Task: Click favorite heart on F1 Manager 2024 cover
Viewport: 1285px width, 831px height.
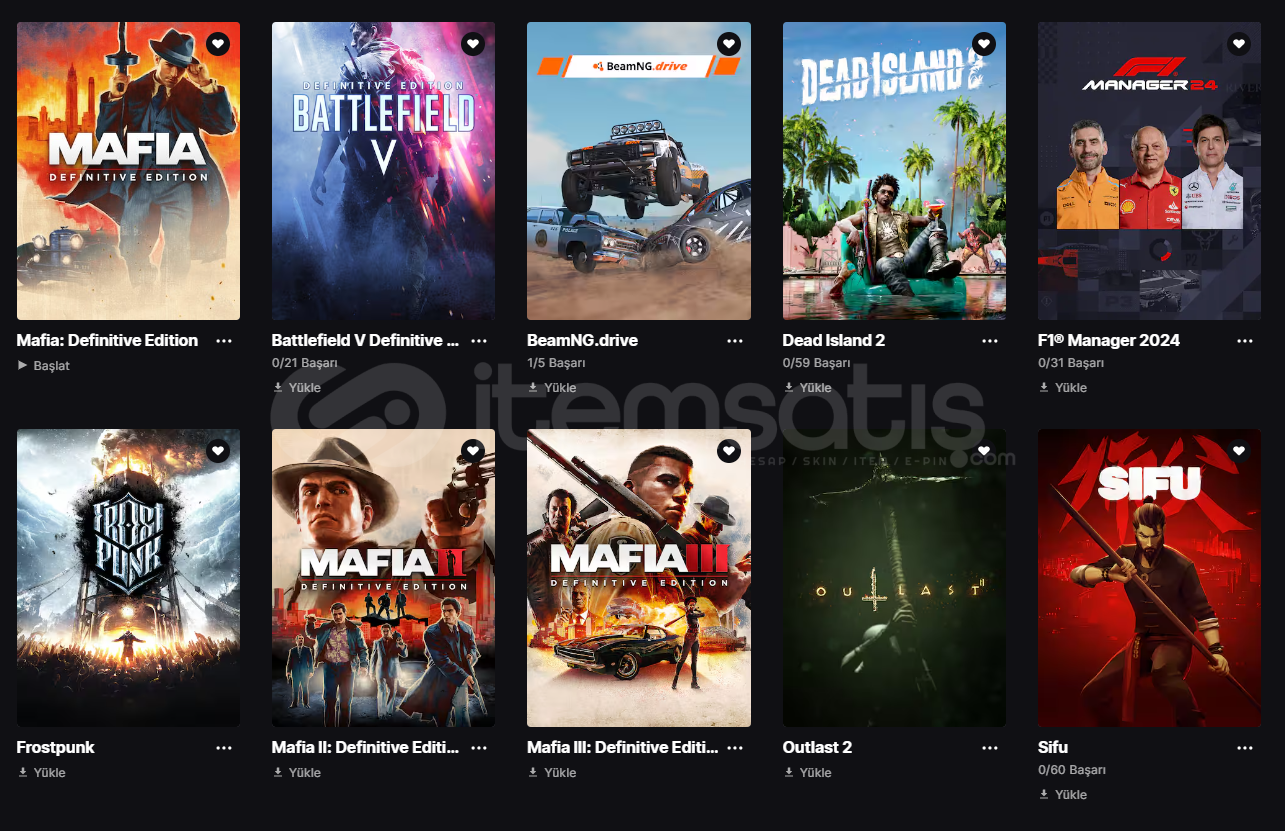Action: tap(1239, 44)
